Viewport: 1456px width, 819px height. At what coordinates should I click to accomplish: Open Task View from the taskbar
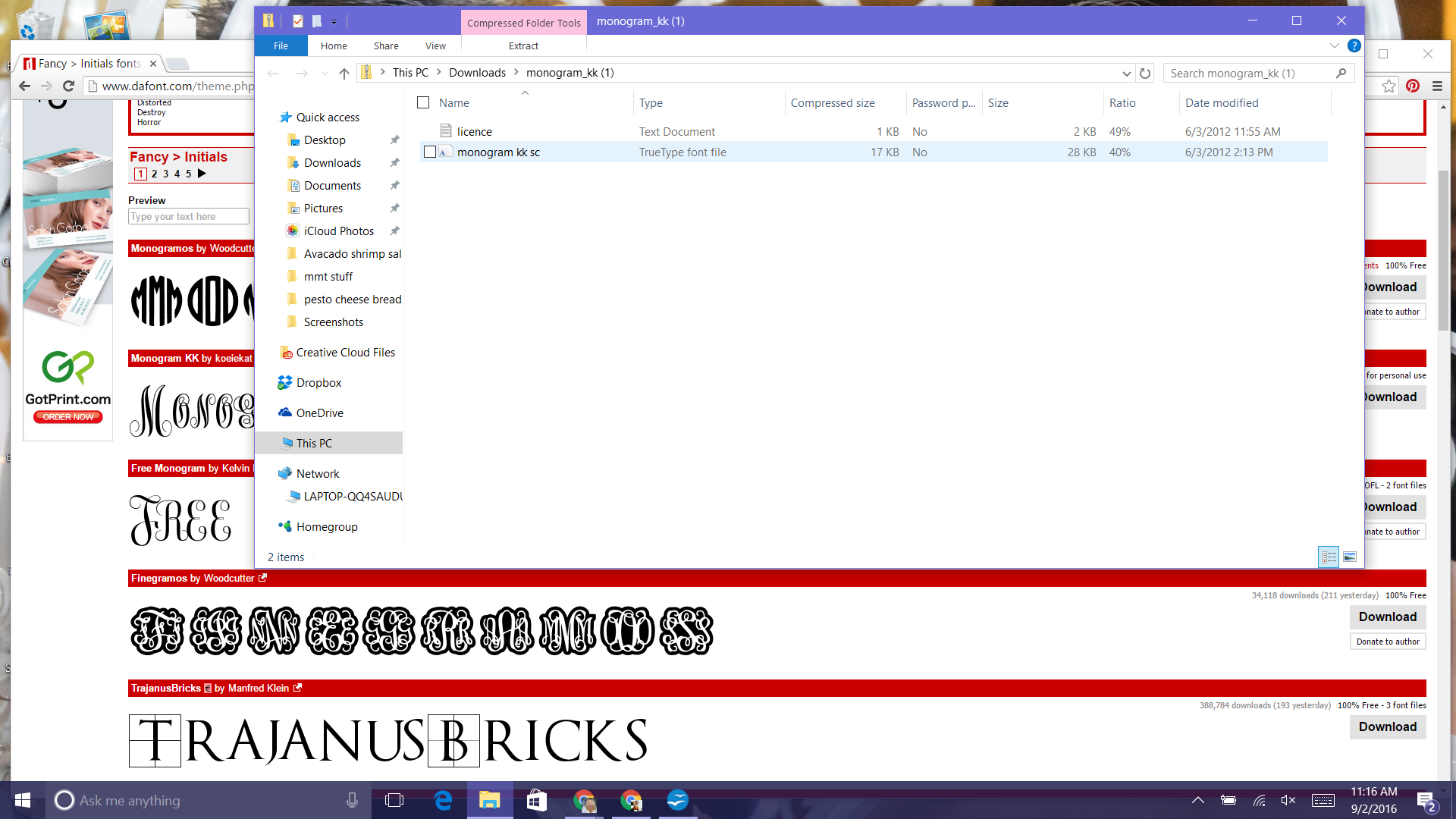394,800
